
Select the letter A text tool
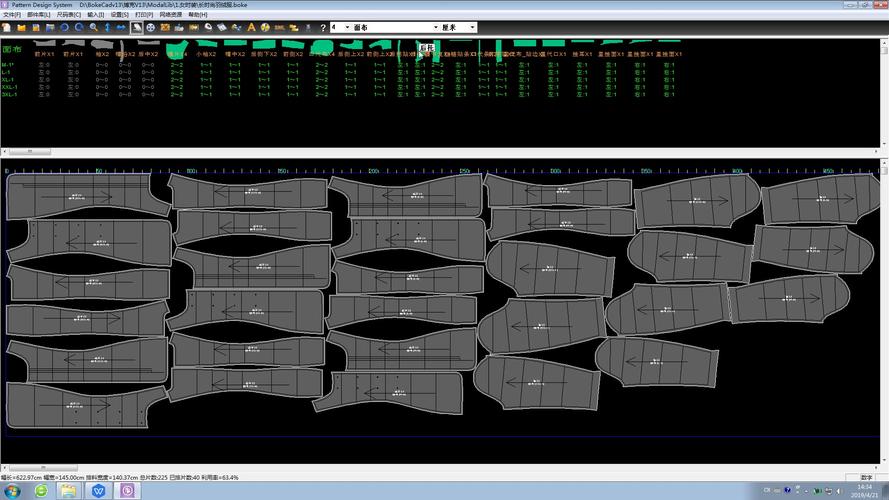coord(251,27)
